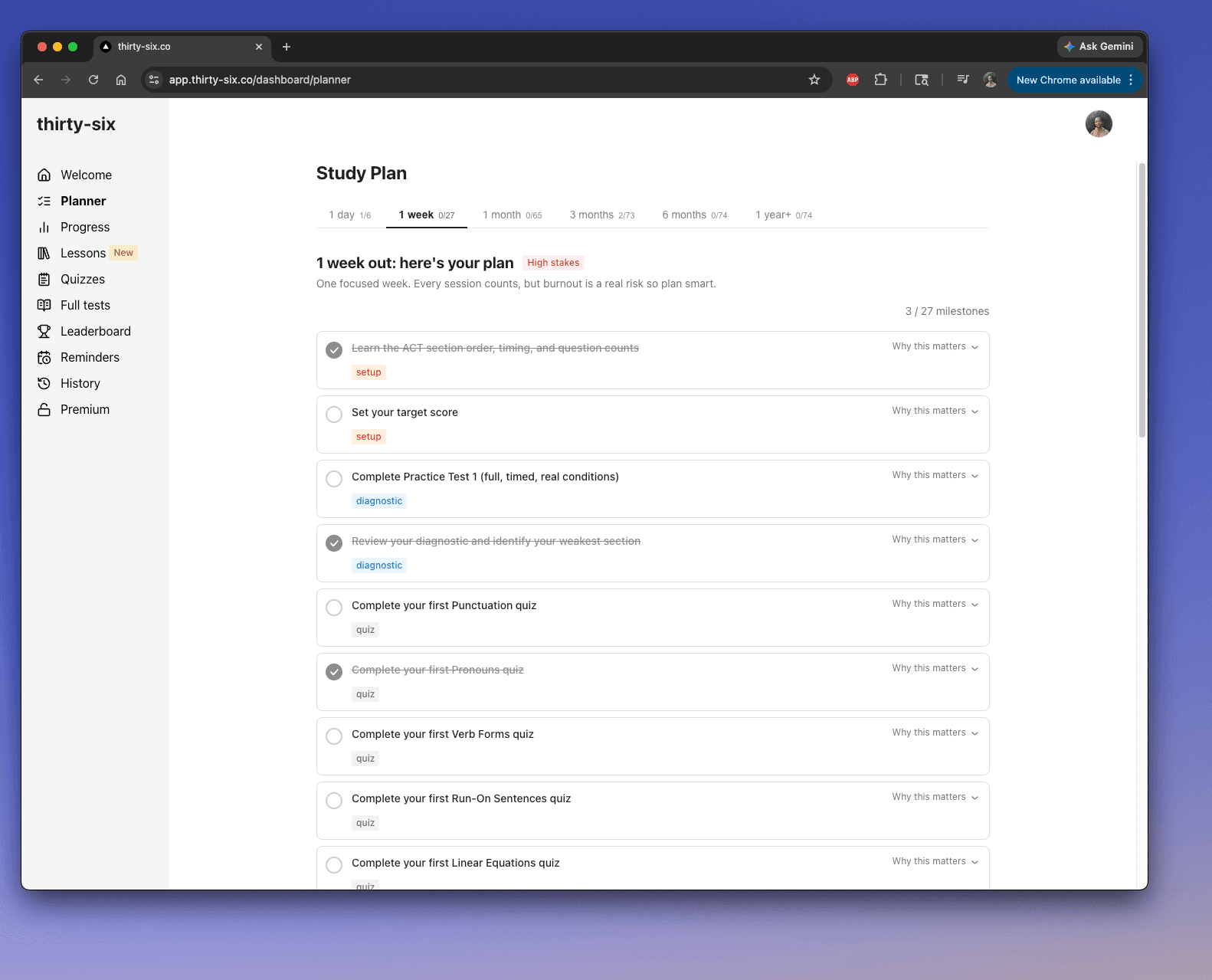The width and height of the screenshot is (1212, 980).
Task: Expand 'Why this matters' for Pronouns quiz
Action: [x=935, y=668]
